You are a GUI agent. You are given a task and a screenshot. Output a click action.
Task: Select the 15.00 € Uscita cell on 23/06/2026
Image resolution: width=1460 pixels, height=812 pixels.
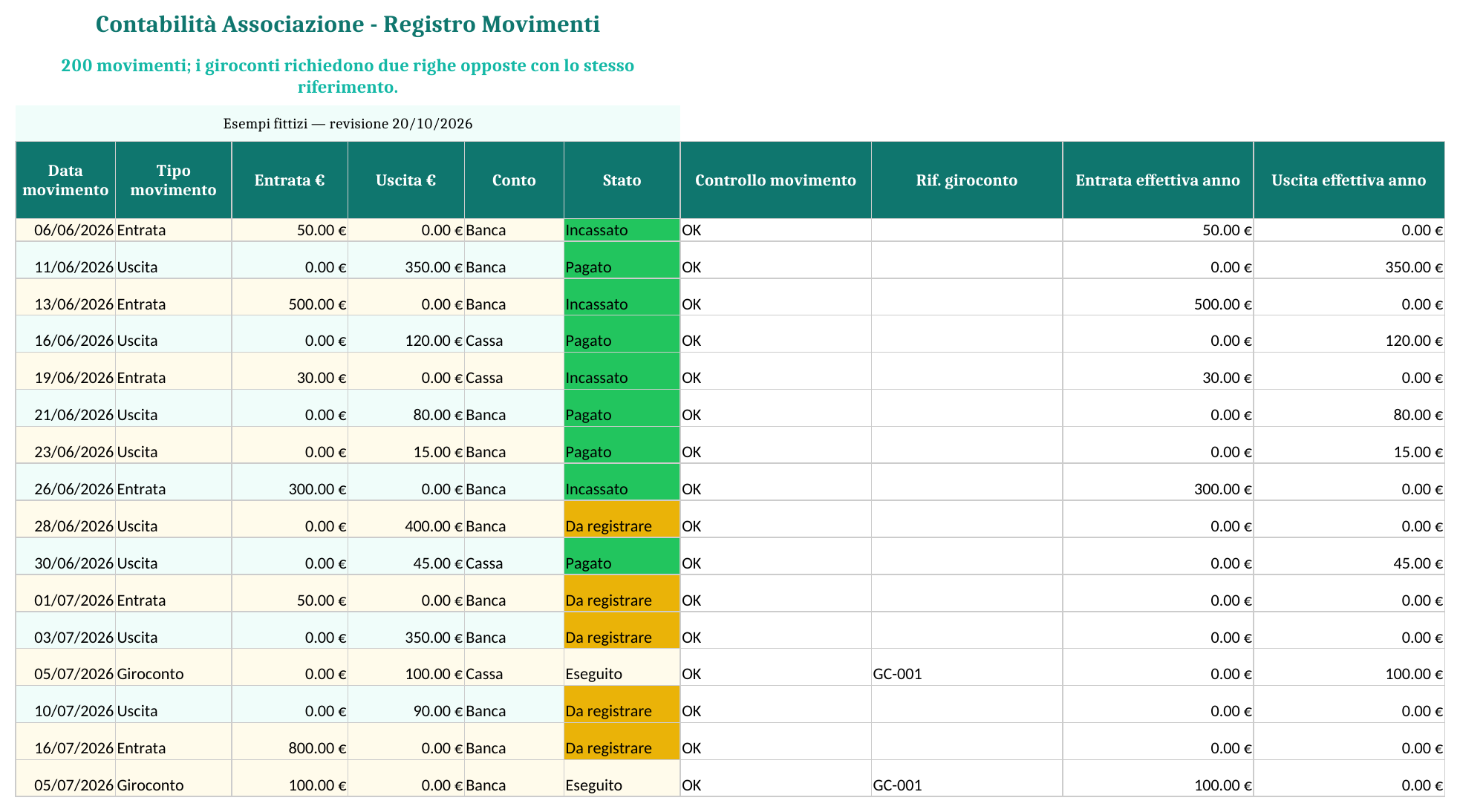[406, 445]
